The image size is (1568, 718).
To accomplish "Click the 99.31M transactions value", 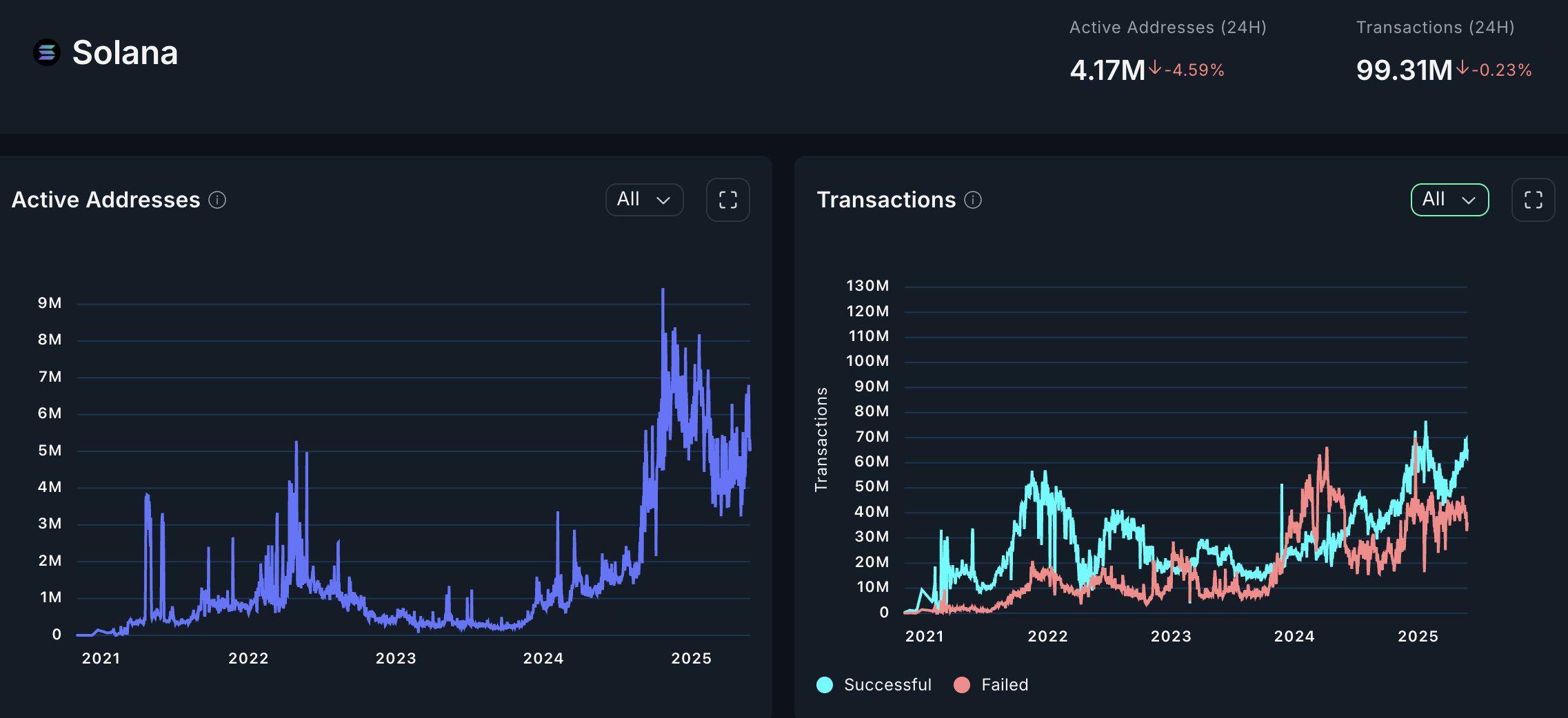I will pyautogui.click(x=1405, y=70).
